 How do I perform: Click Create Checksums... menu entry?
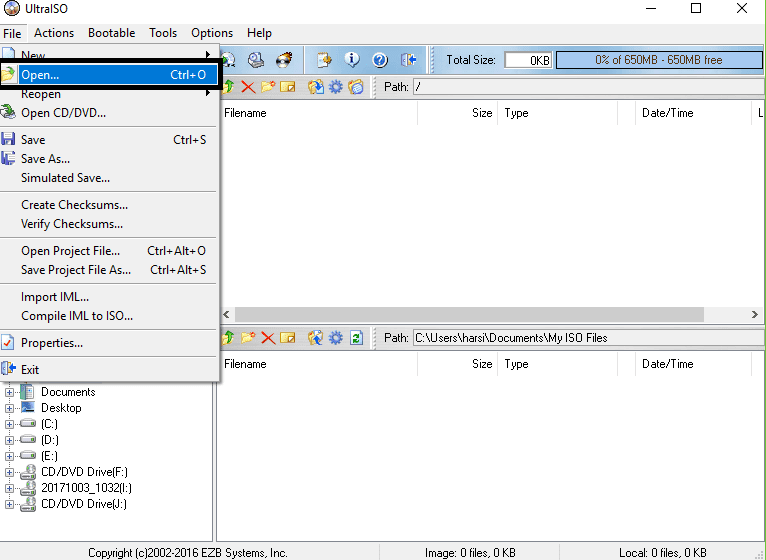pos(109,205)
